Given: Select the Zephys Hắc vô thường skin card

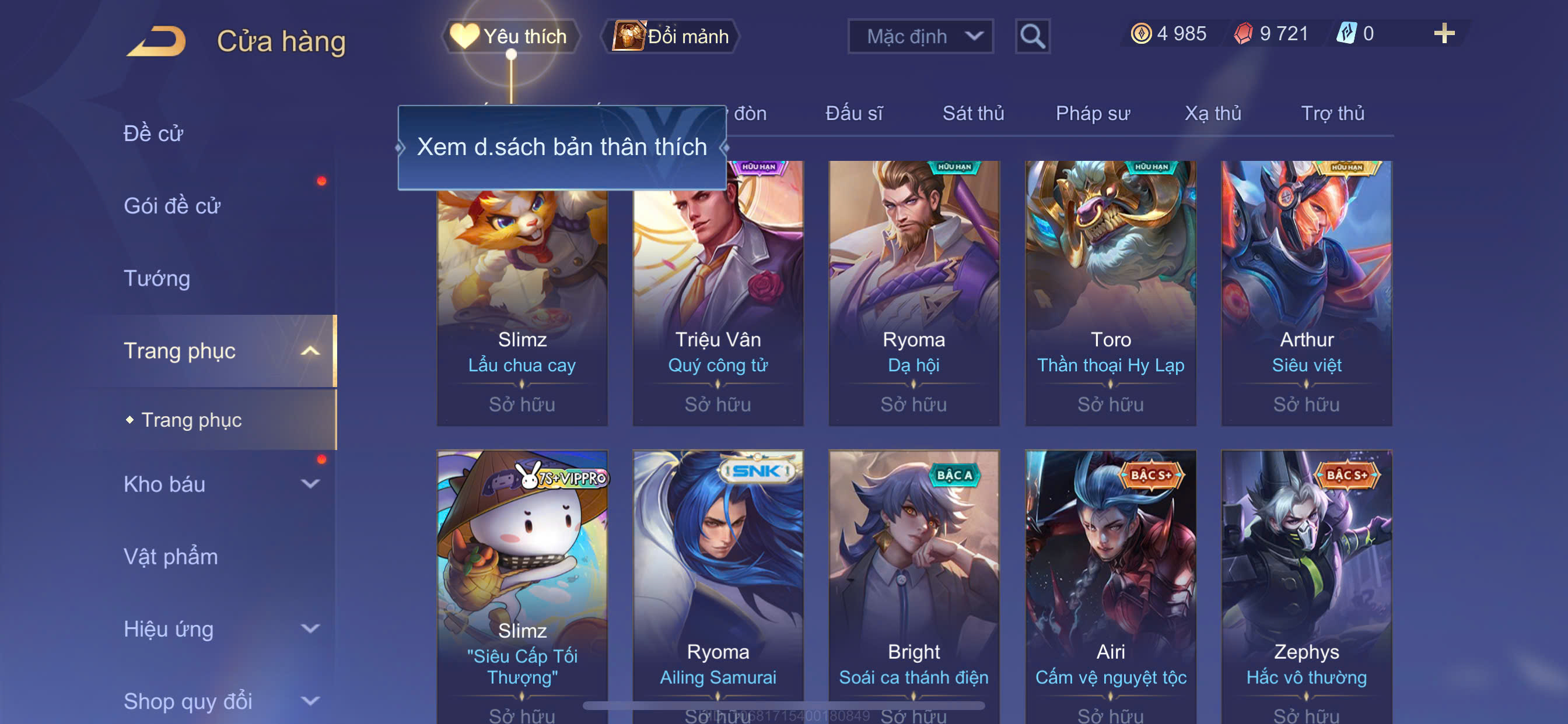Looking at the screenshot, I should 1306,587.
